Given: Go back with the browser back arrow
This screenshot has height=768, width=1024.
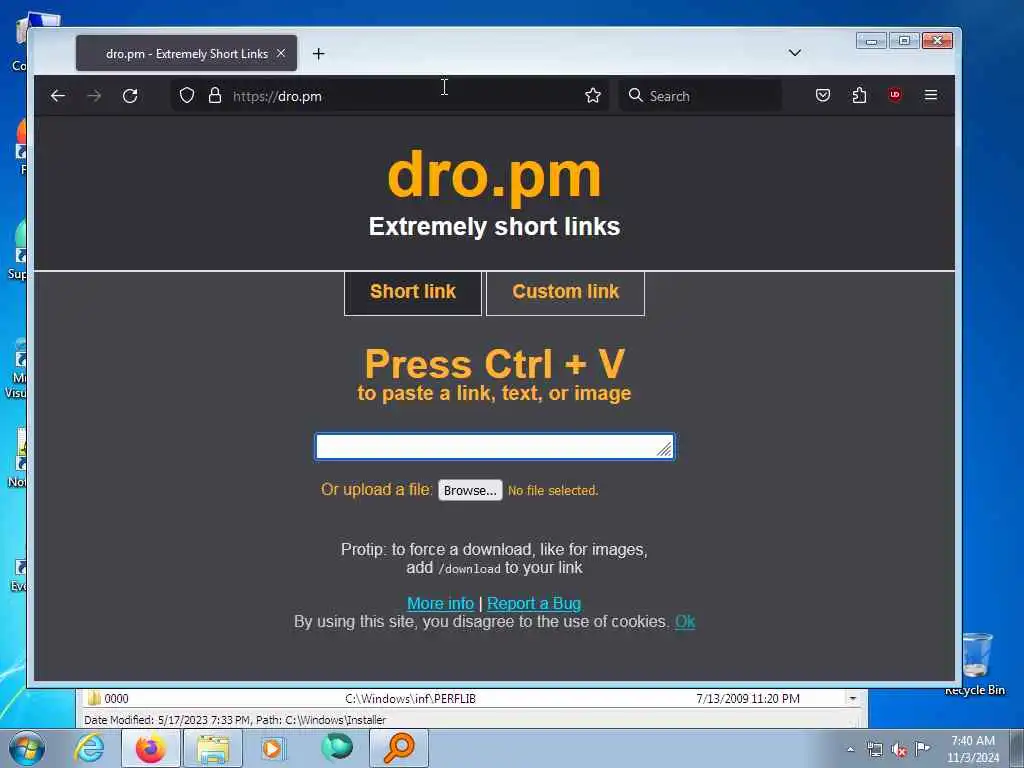Looking at the screenshot, I should [x=57, y=96].
